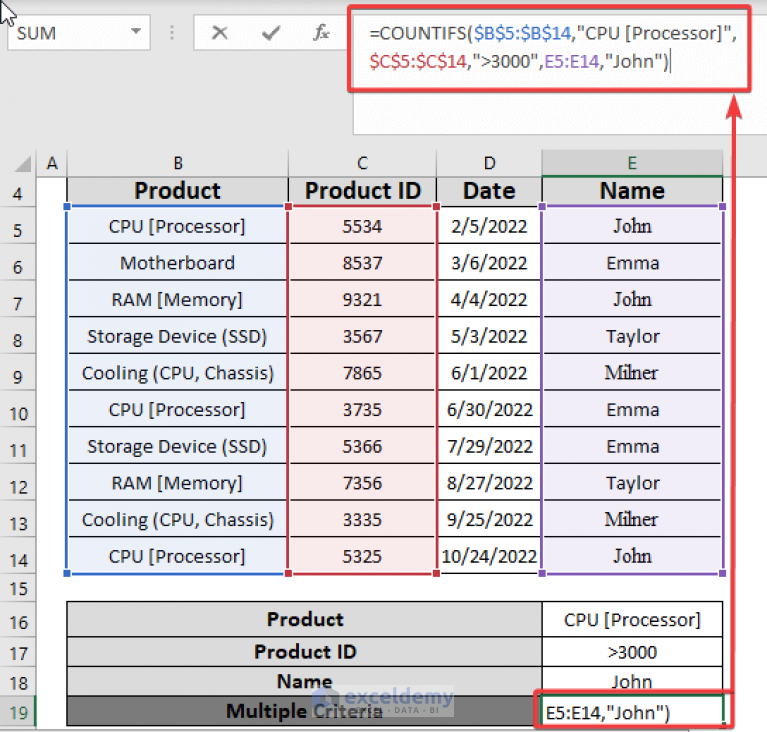Select cell with Product ID 3735
767x732 pixels.
[362, 410]
